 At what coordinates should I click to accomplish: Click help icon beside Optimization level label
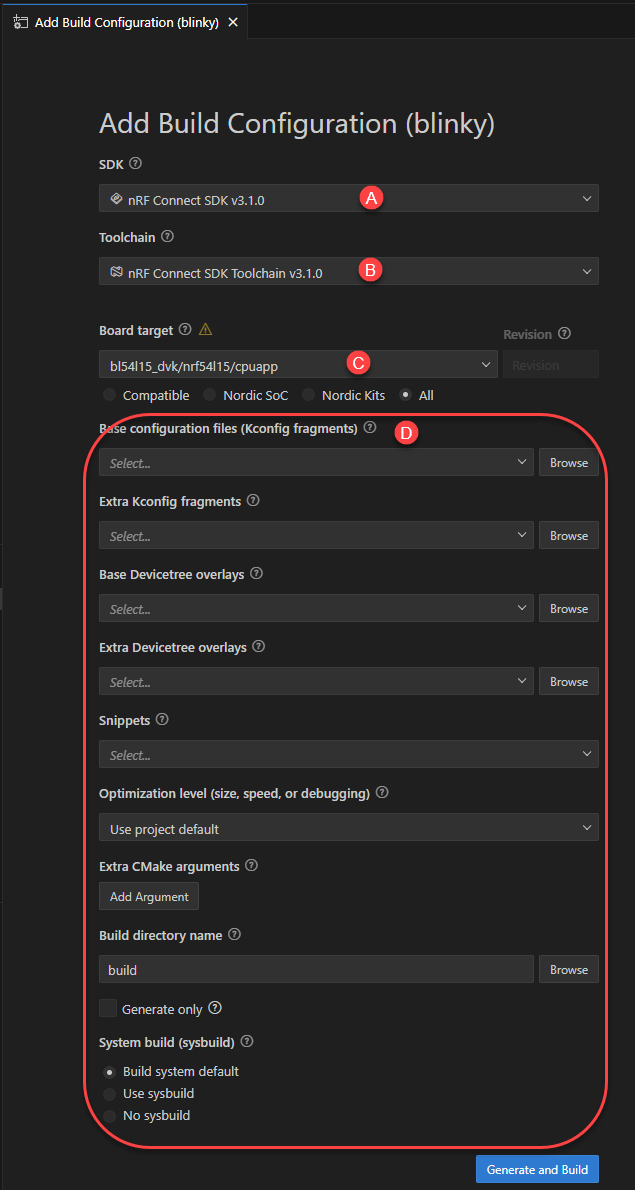[382, 792]
